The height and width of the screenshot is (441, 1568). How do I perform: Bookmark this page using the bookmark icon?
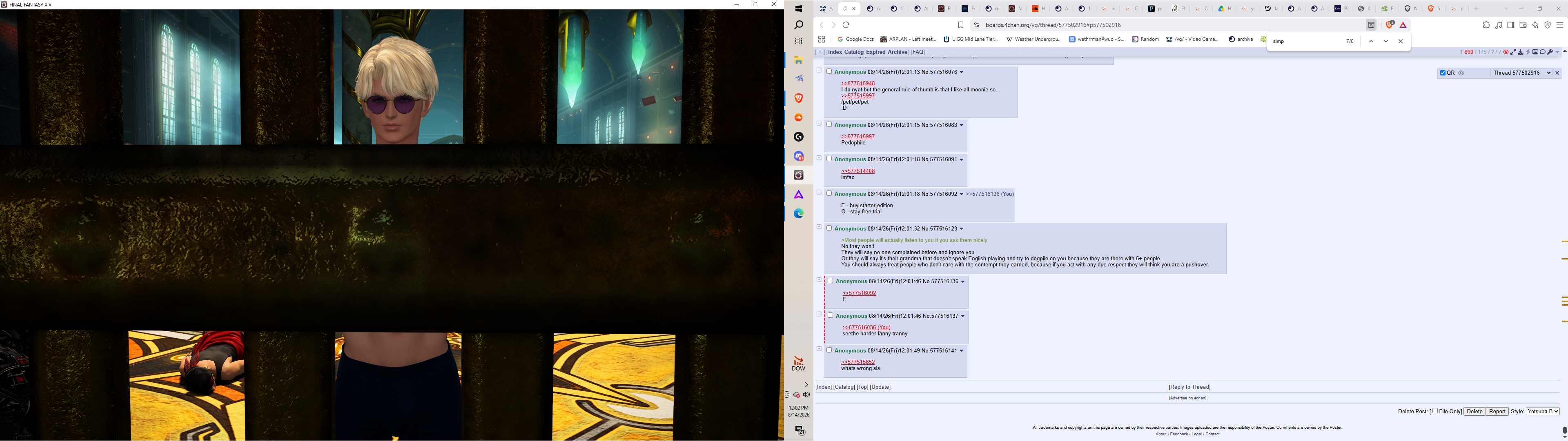click(x=960, y=25)
